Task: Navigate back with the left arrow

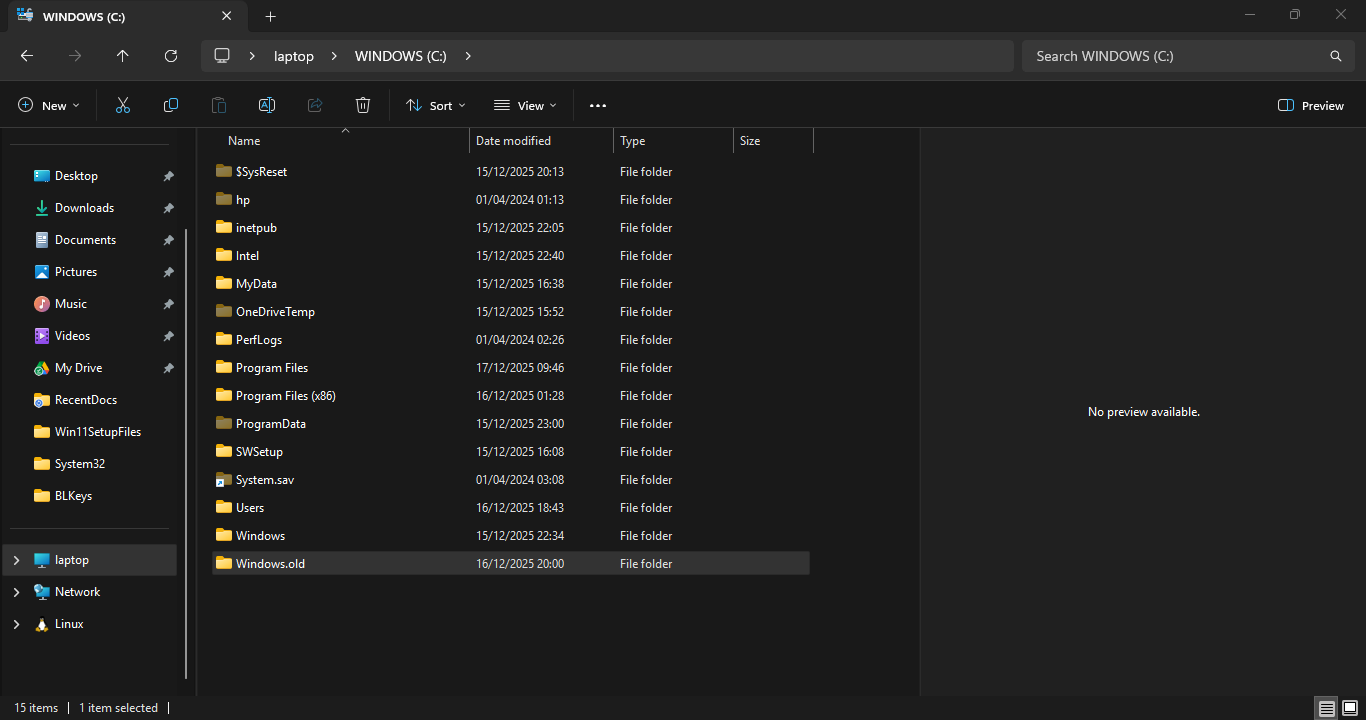Action: 27,56
